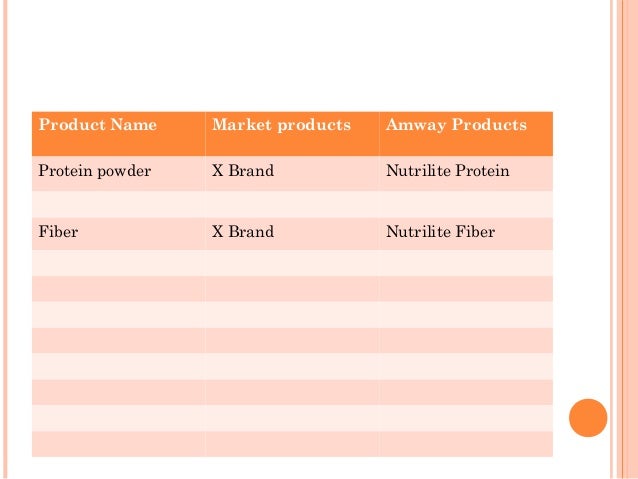Viewport: 638px width, 479px height.
Task: Click the X Brand cell in Protein row
Action: coord(292,173)
